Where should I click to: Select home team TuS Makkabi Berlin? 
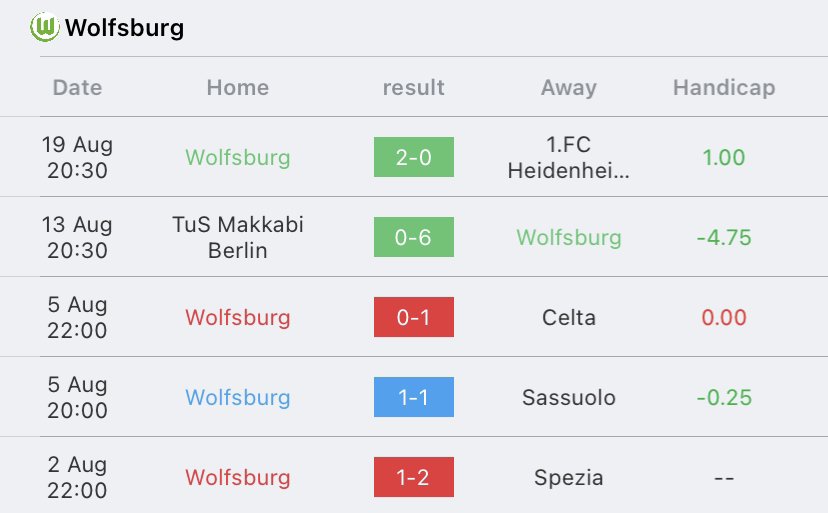click(x=238, y=237)
